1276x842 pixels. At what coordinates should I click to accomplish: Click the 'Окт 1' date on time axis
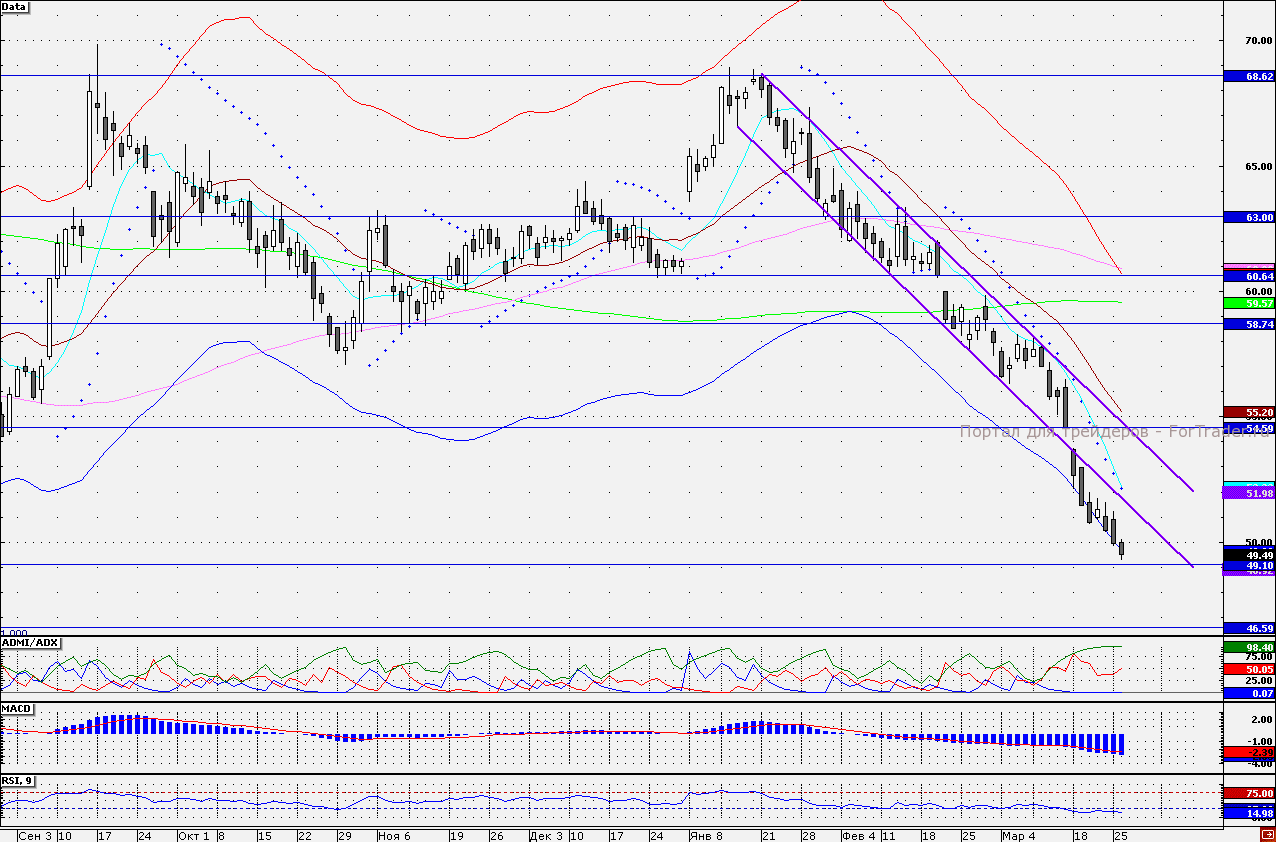193,835
